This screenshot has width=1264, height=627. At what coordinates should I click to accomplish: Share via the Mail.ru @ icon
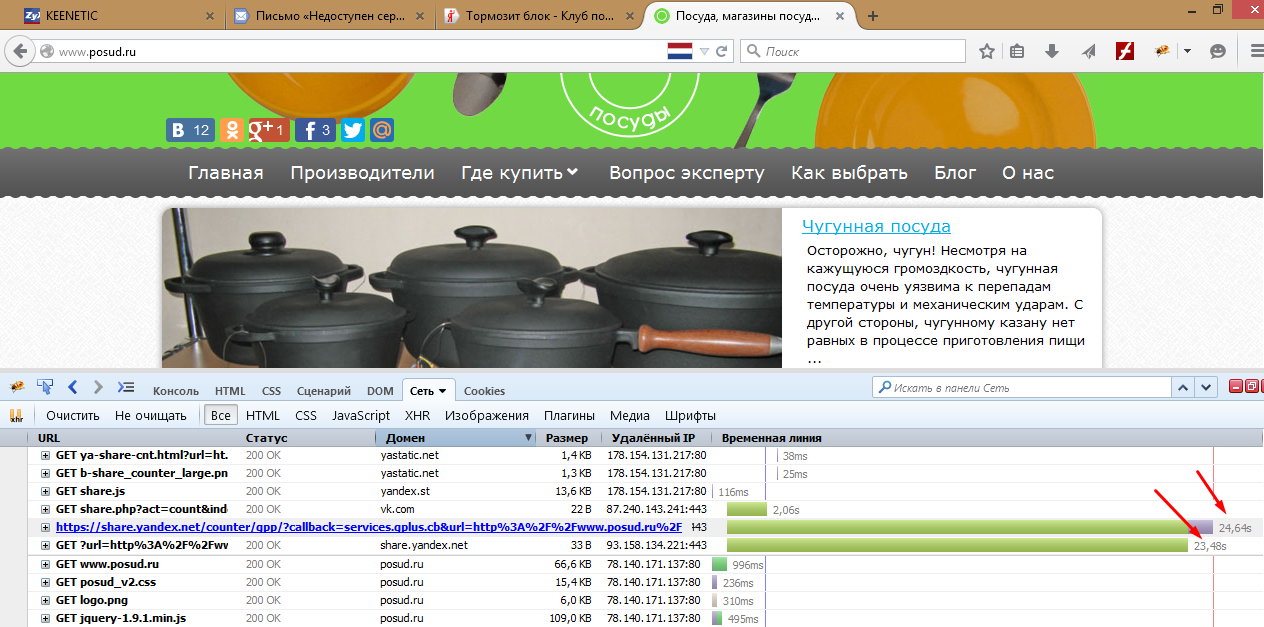(x=382, y=130)
